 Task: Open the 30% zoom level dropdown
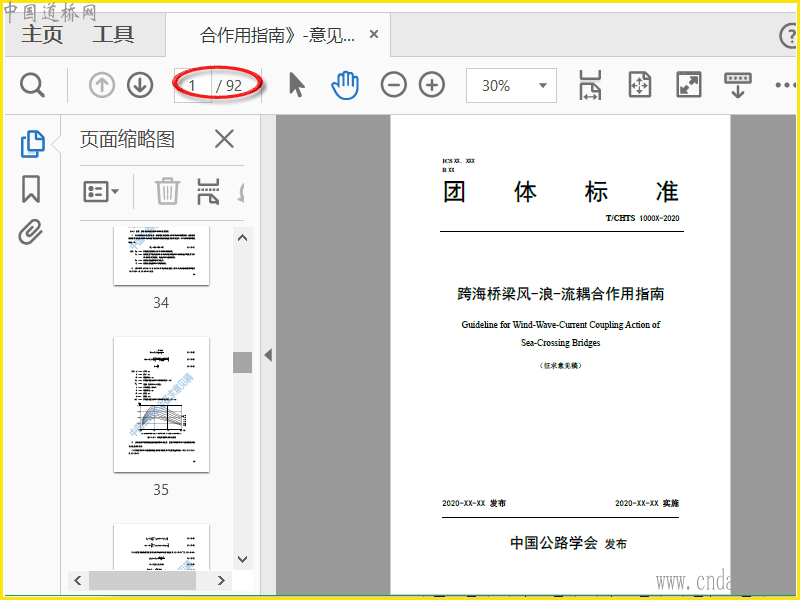(511, 86)
